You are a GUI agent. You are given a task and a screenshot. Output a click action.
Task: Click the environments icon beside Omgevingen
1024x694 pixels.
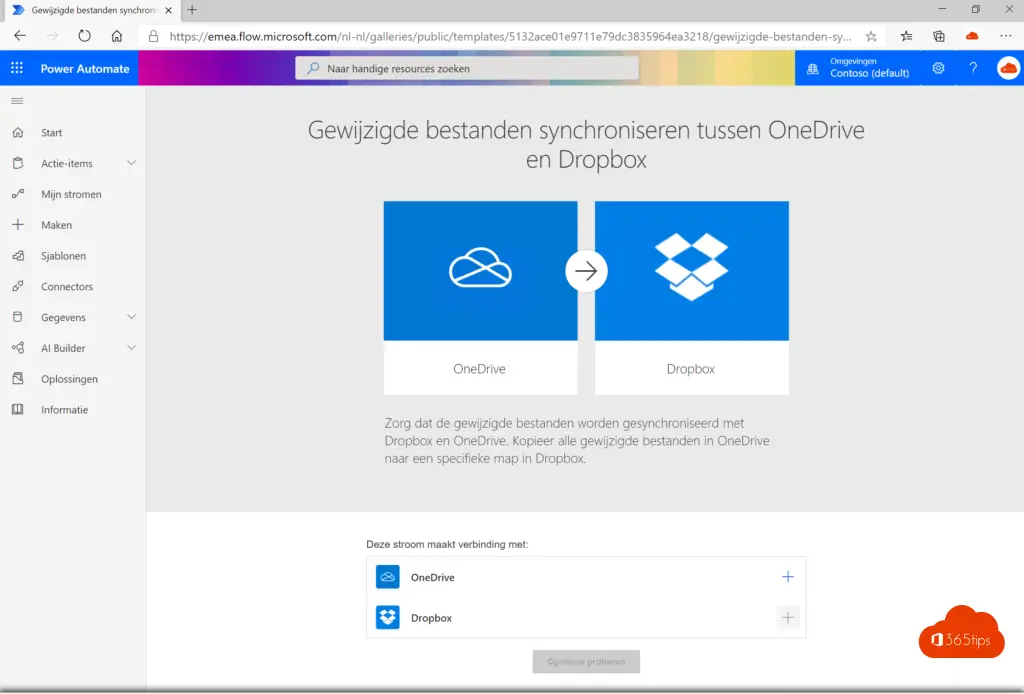pos(812,69)
